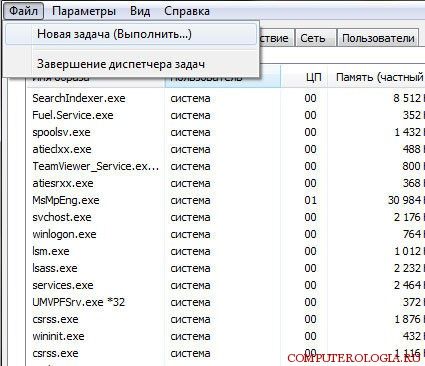Click the 2 232 memory value of lsass.exe
425x366 pixels.
click(407, 268)
